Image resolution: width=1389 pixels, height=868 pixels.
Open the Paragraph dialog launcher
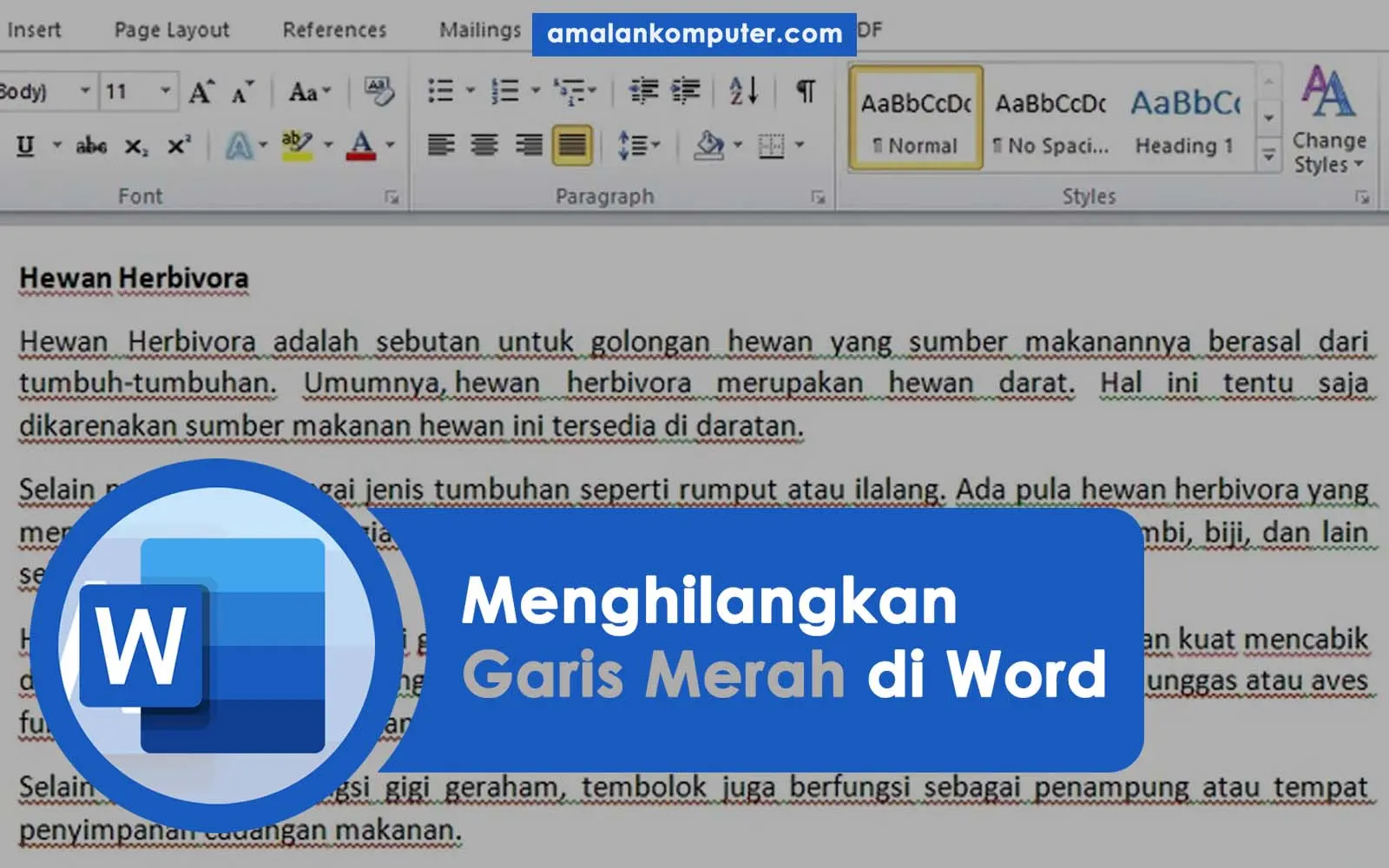click(818, 198)
